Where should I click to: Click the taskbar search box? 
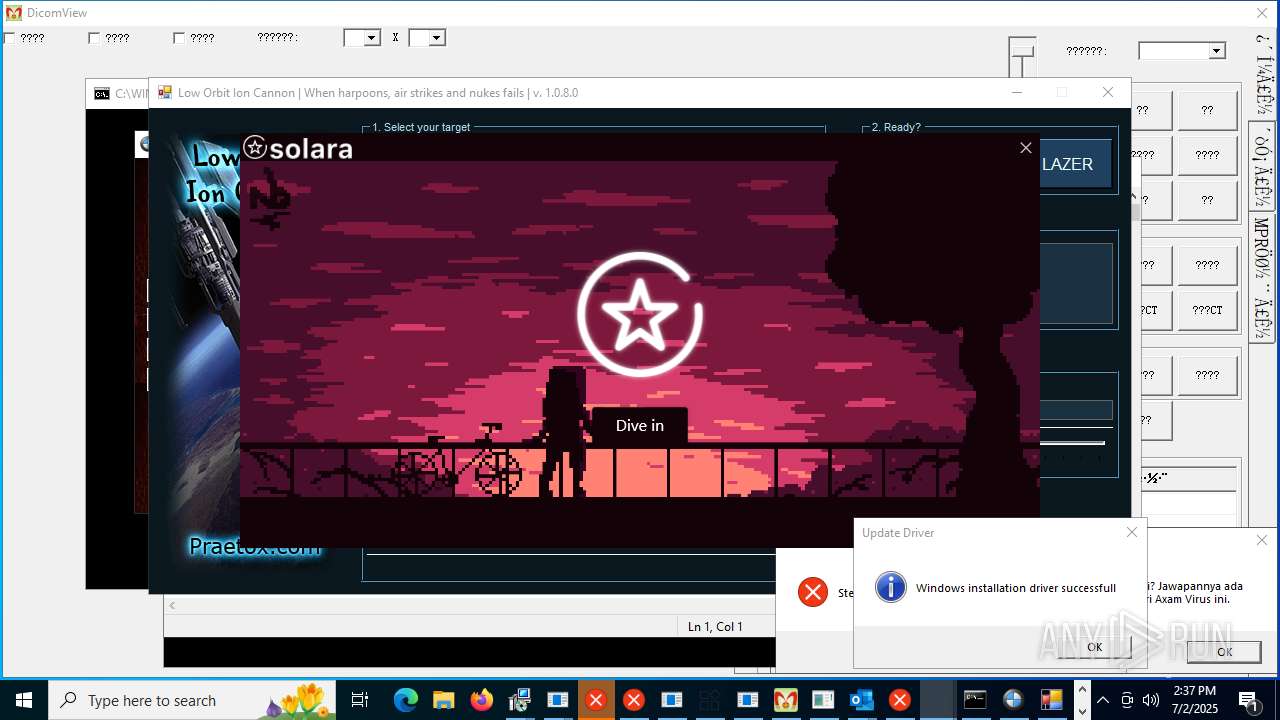[192, 700]
